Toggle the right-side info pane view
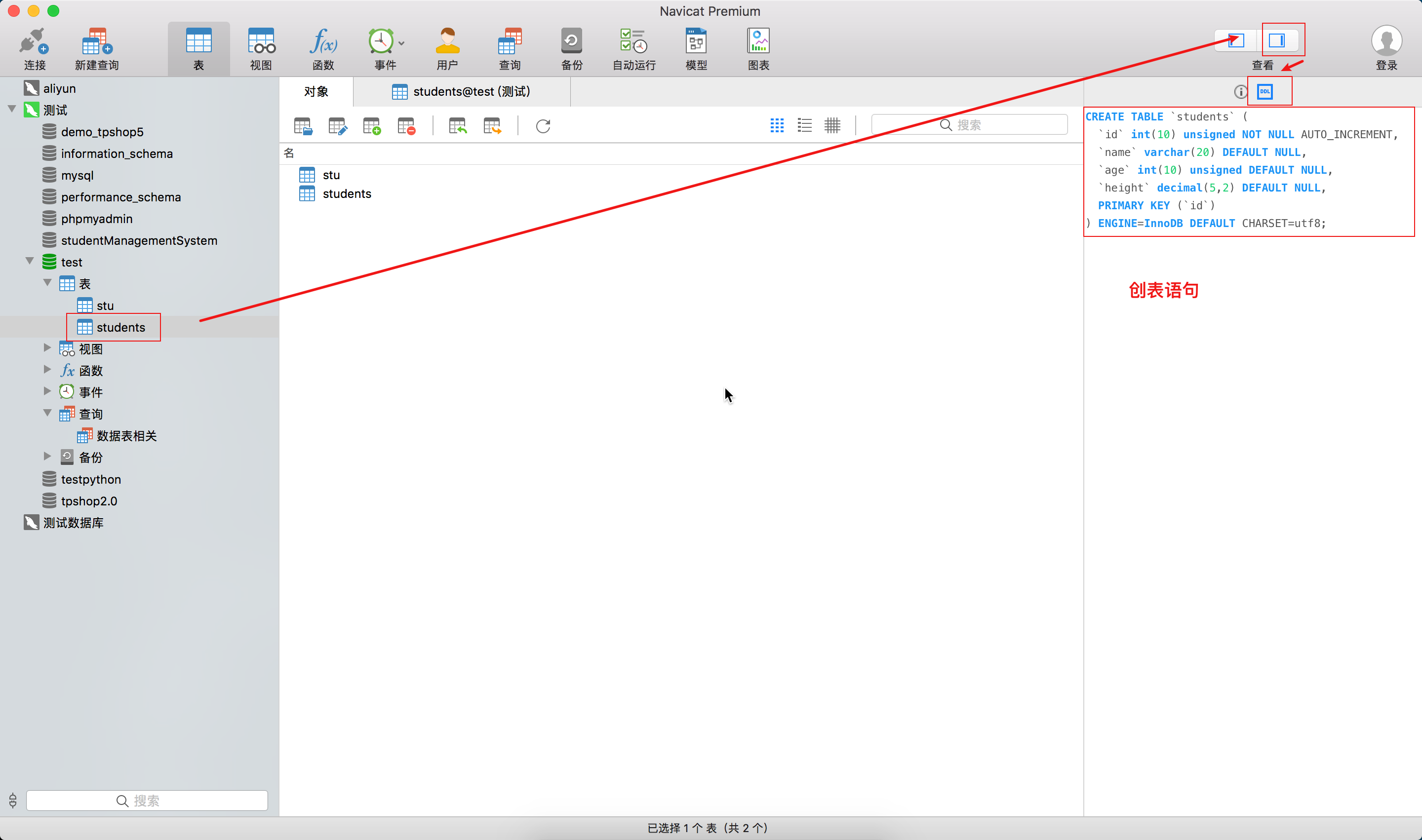The width and height of the screenshot is (1422, 840). 1276,40
